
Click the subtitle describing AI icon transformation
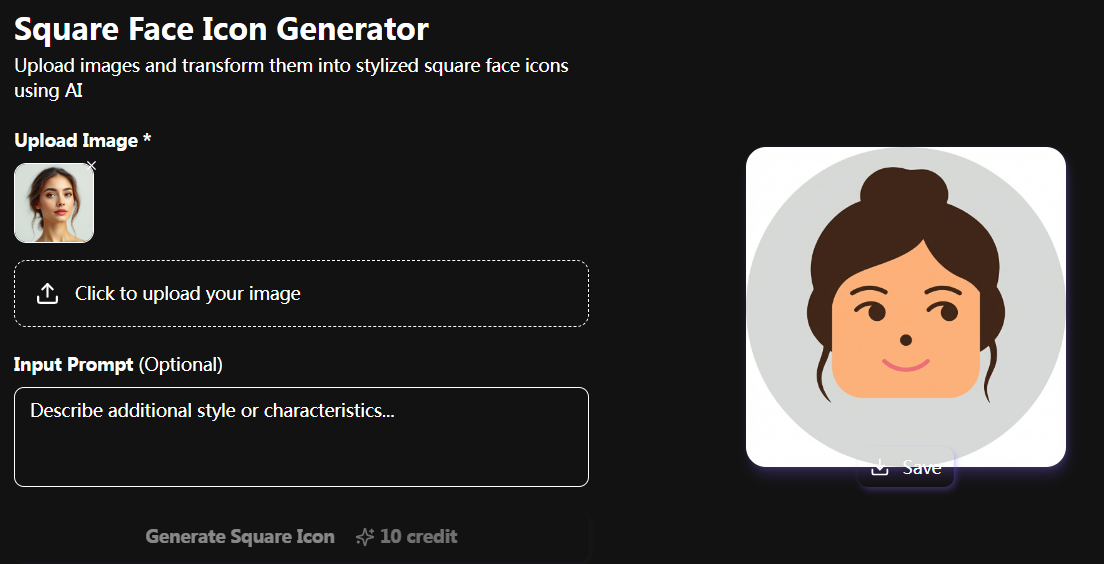click(x=291, y=78)
